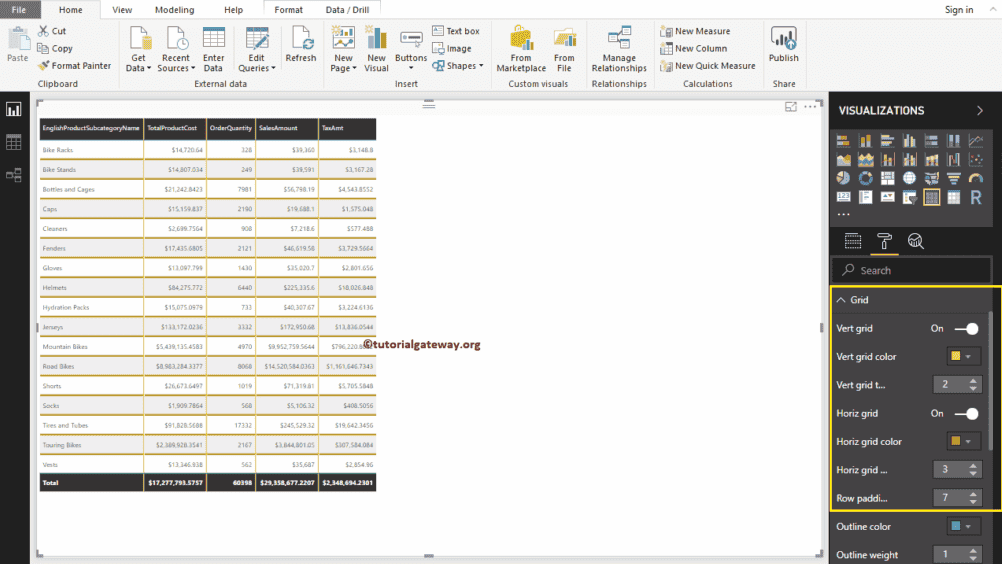
Task: Select the pie chart visual
Action: [844, 178]
